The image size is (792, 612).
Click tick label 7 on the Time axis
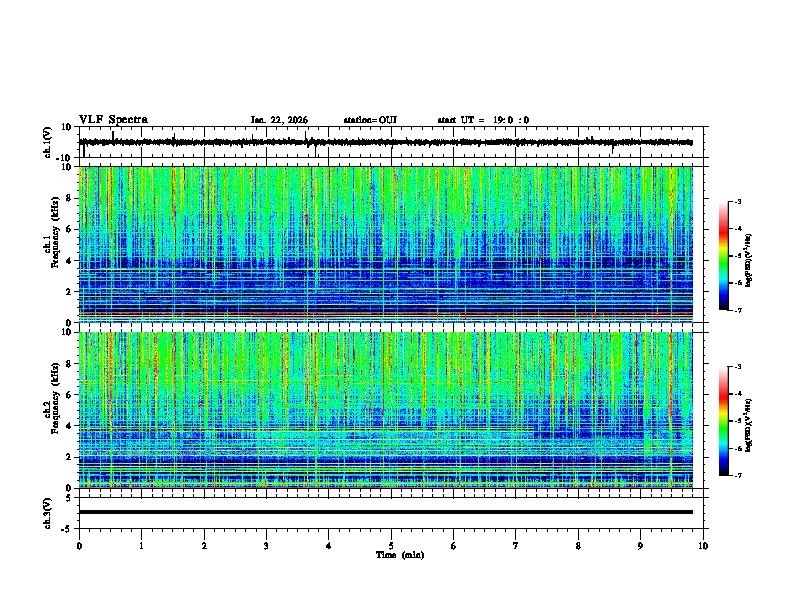pyautogui.click(x=516, y=546)
